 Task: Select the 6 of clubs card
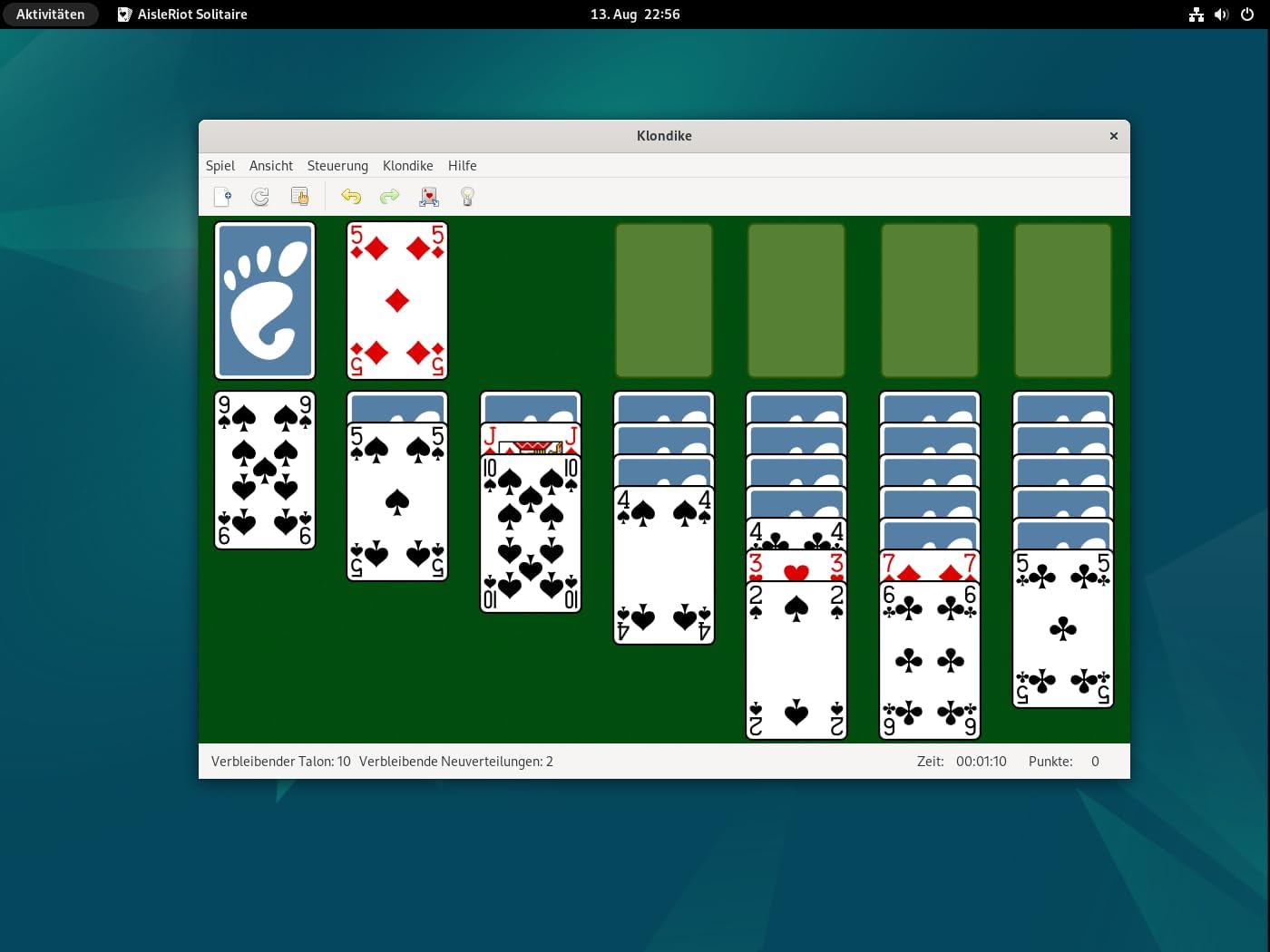click(930, 661)
